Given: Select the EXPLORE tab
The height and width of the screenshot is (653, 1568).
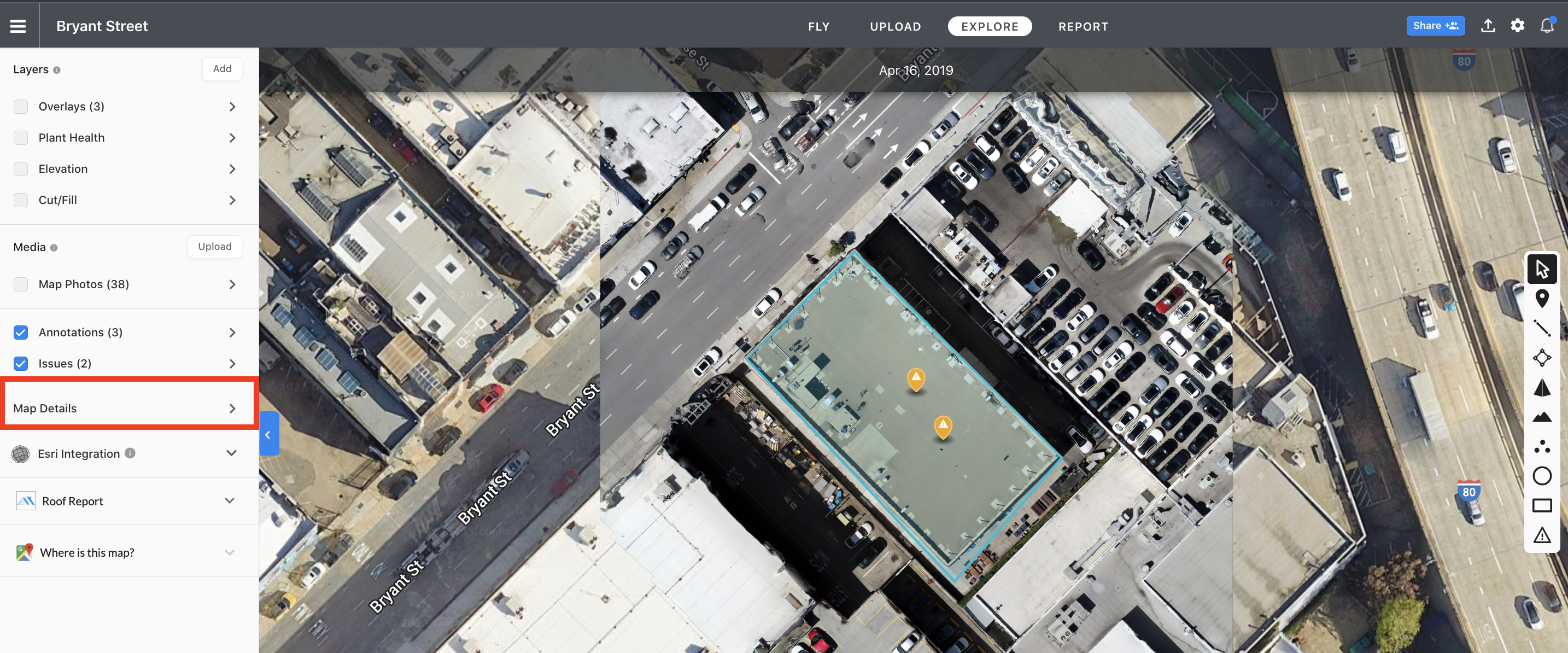Looking at the screenshot, I should [989, 26].
